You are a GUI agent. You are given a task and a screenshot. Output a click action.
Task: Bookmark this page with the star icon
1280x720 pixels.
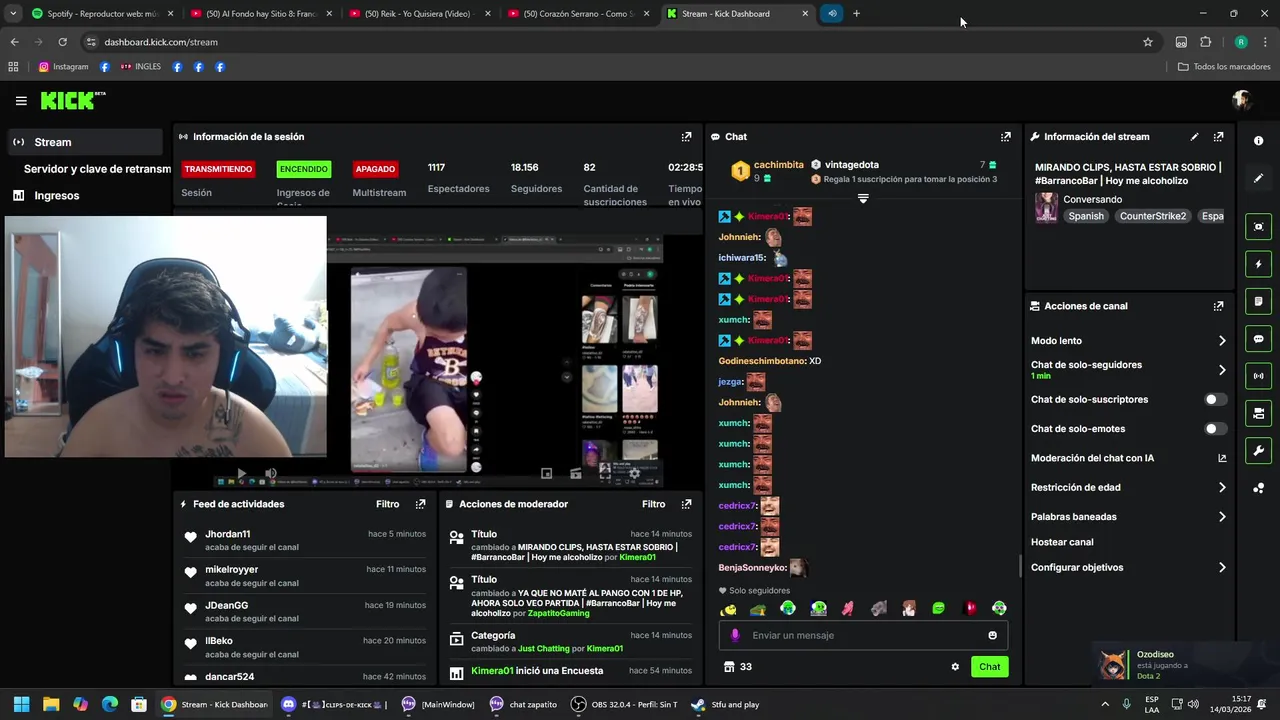tap(1148, 42)
